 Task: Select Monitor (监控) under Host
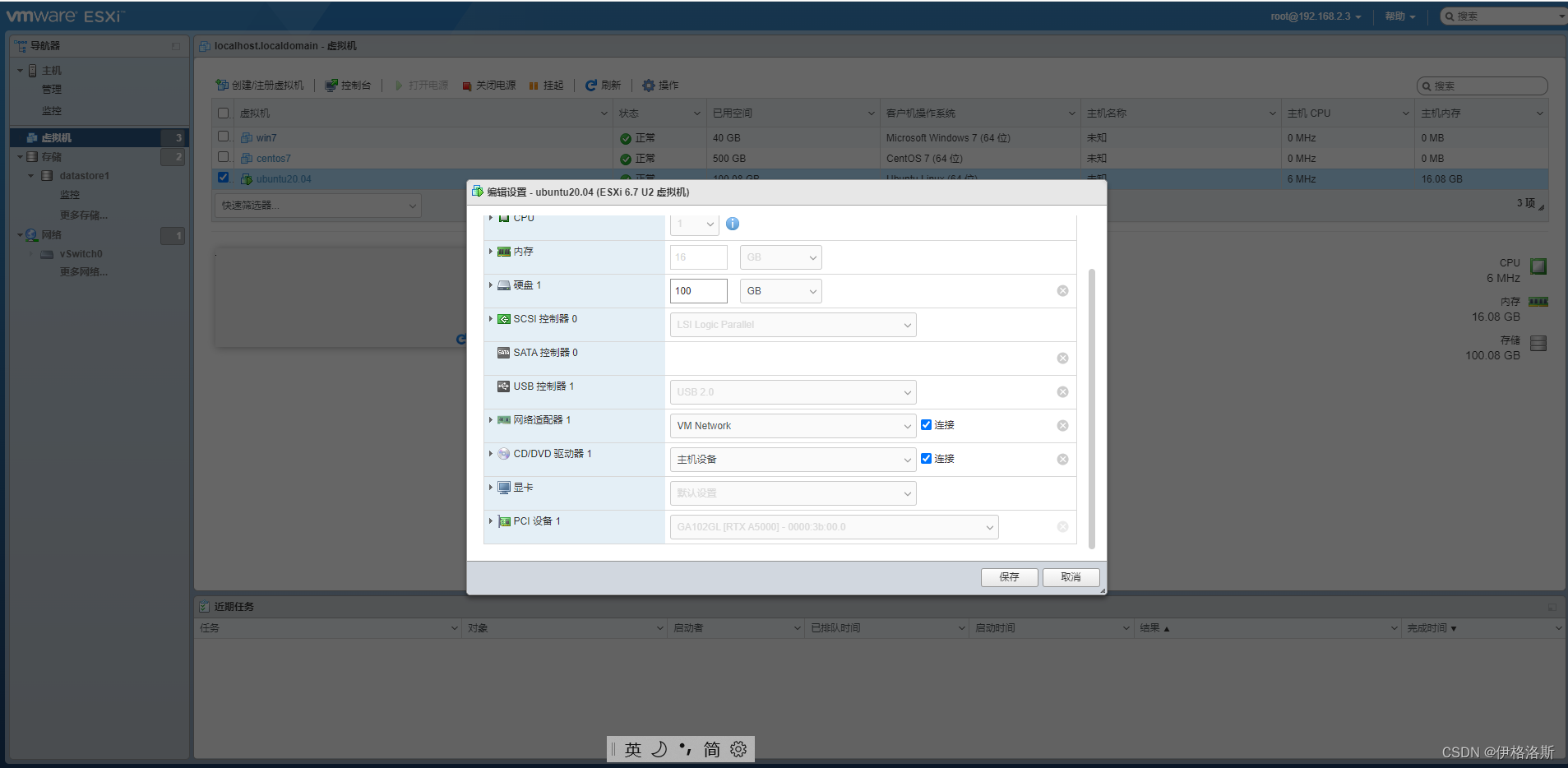[52, 111]
